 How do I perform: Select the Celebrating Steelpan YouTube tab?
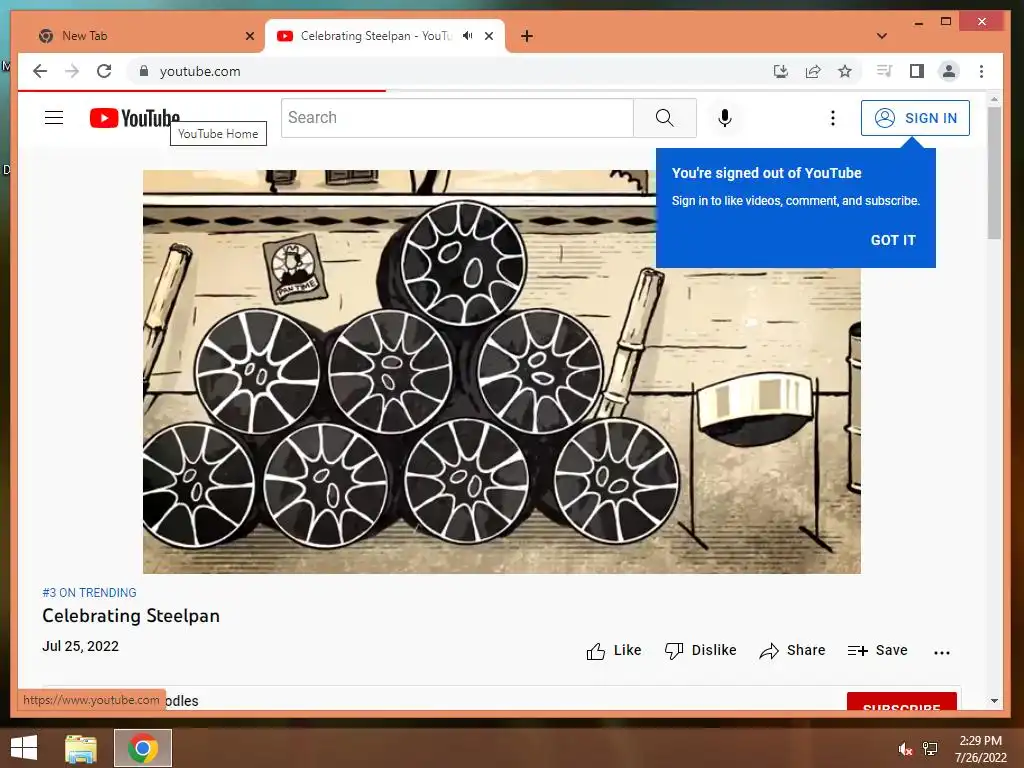[385, 36]
